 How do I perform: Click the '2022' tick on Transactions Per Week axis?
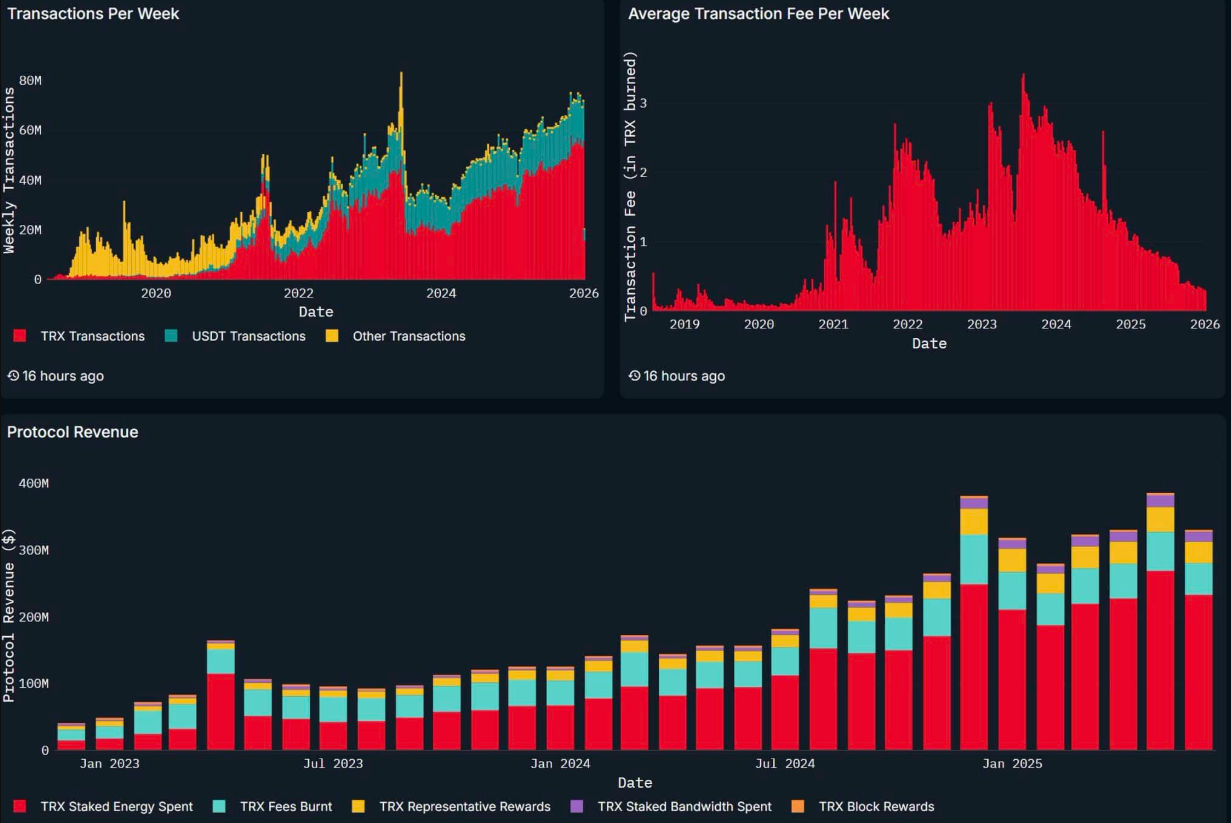pyautogui.click(x=299, y=293)
